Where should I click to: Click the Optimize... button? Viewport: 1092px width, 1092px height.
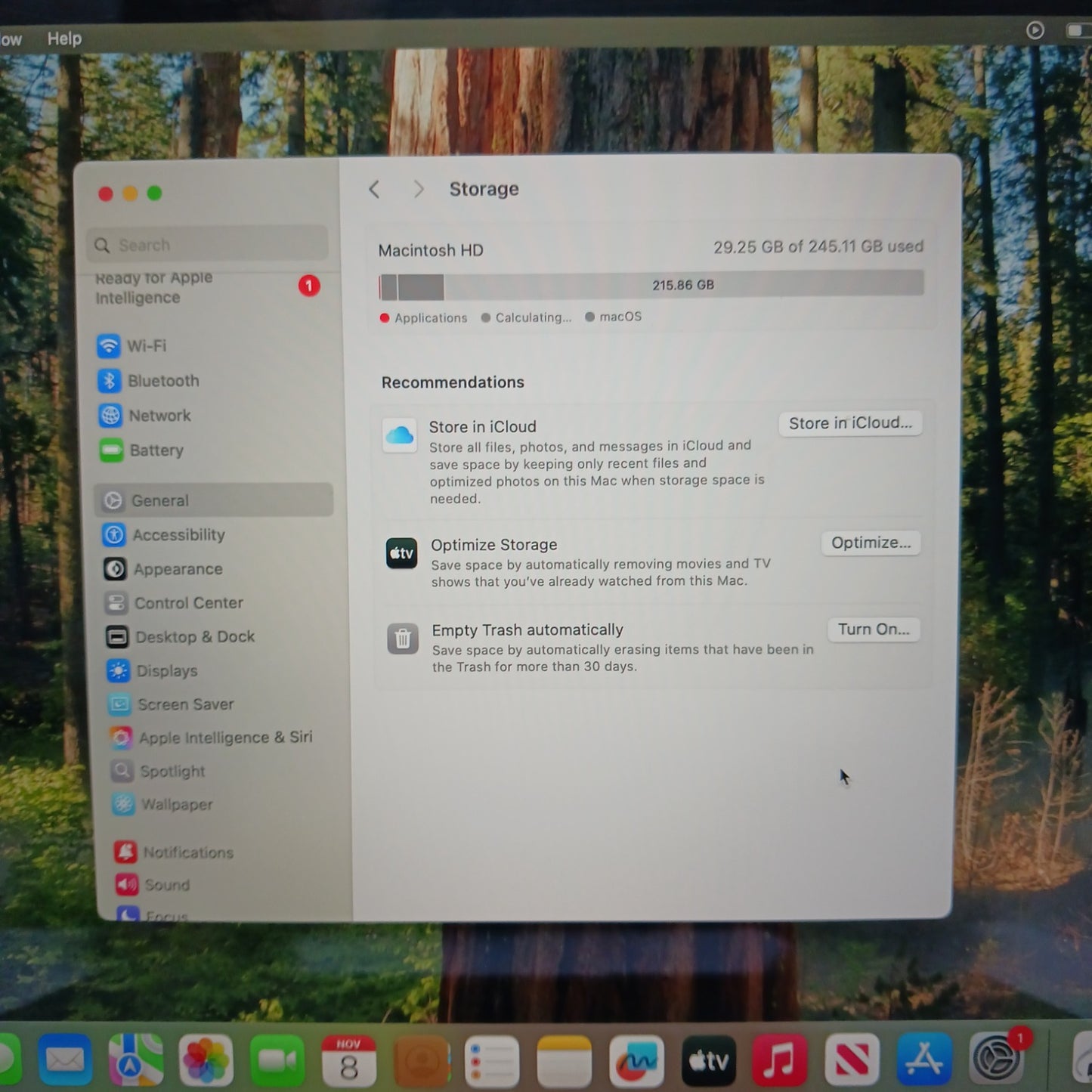pyautogui.click(x=871, y=543)
